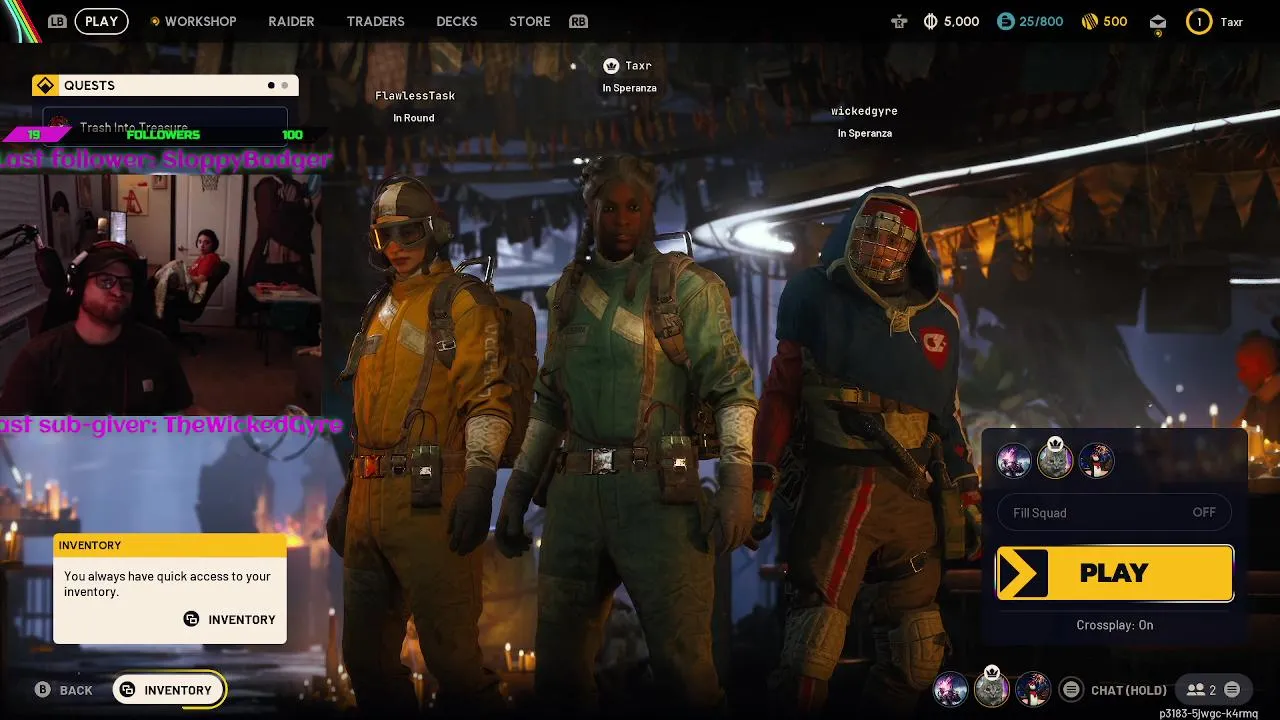Click the LB bumper navigation icon
1280x720 pixels.
tap(57, 21)
